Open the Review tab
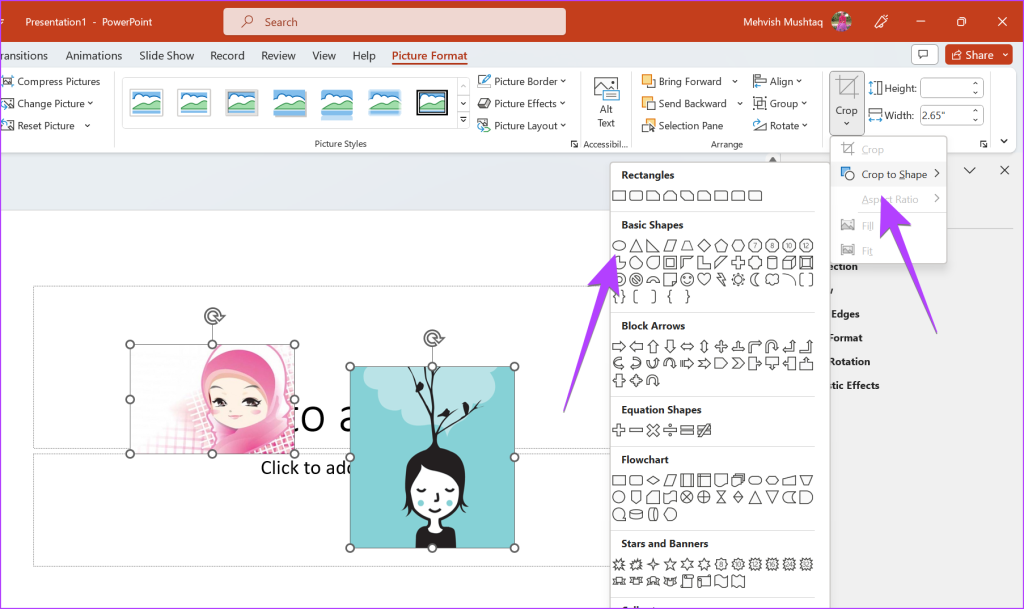 point(278,55)
